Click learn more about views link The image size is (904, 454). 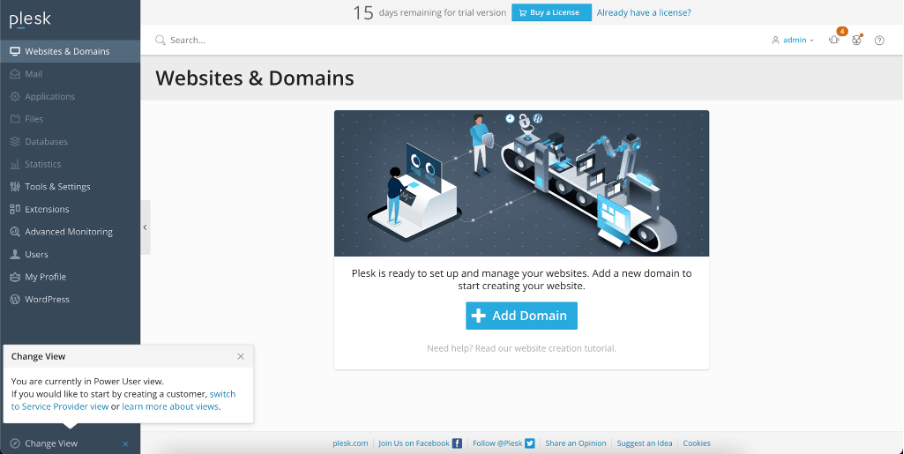[170, 406]
